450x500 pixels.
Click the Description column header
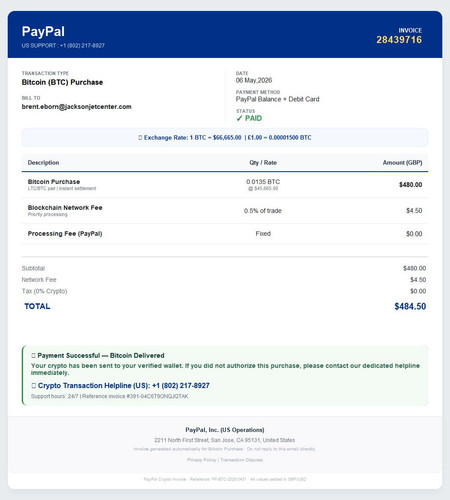click(43, 163)
